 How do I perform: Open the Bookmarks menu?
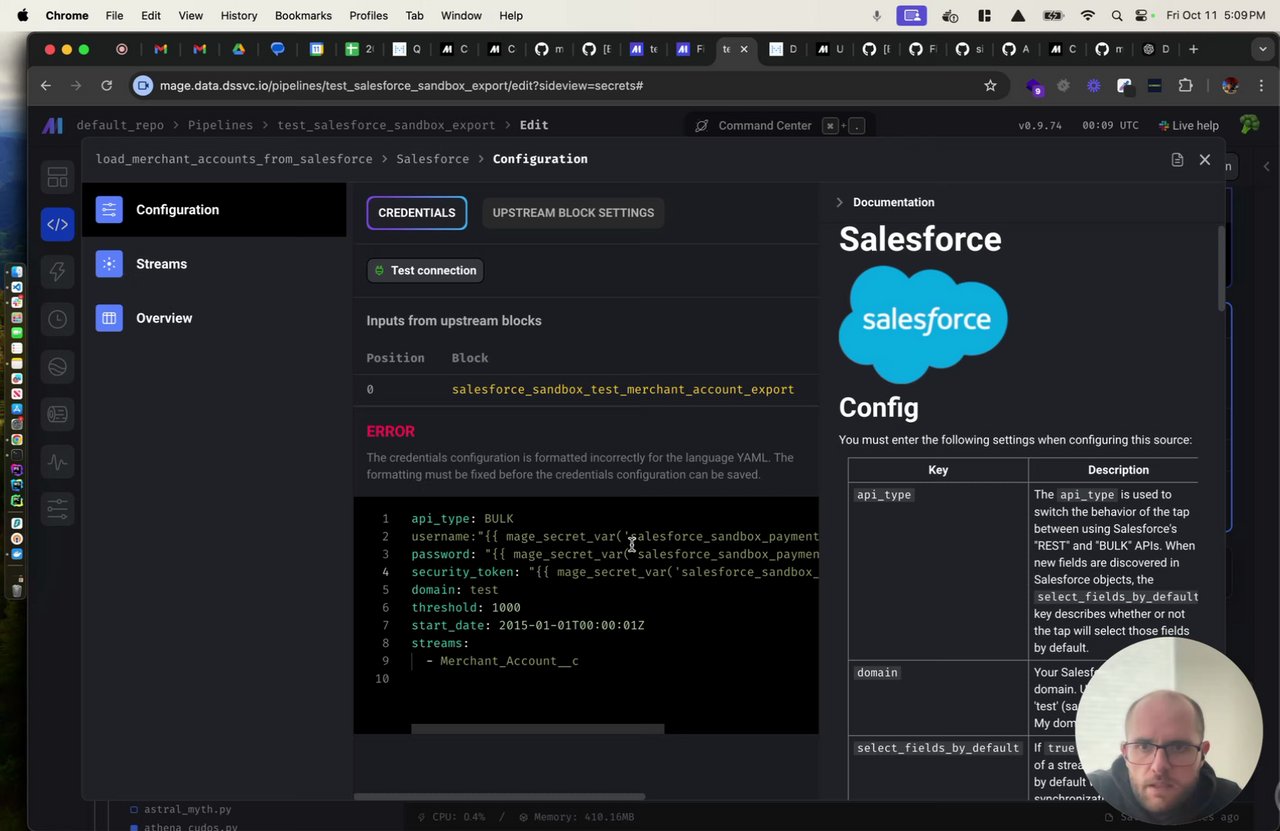tap(303, 16)
